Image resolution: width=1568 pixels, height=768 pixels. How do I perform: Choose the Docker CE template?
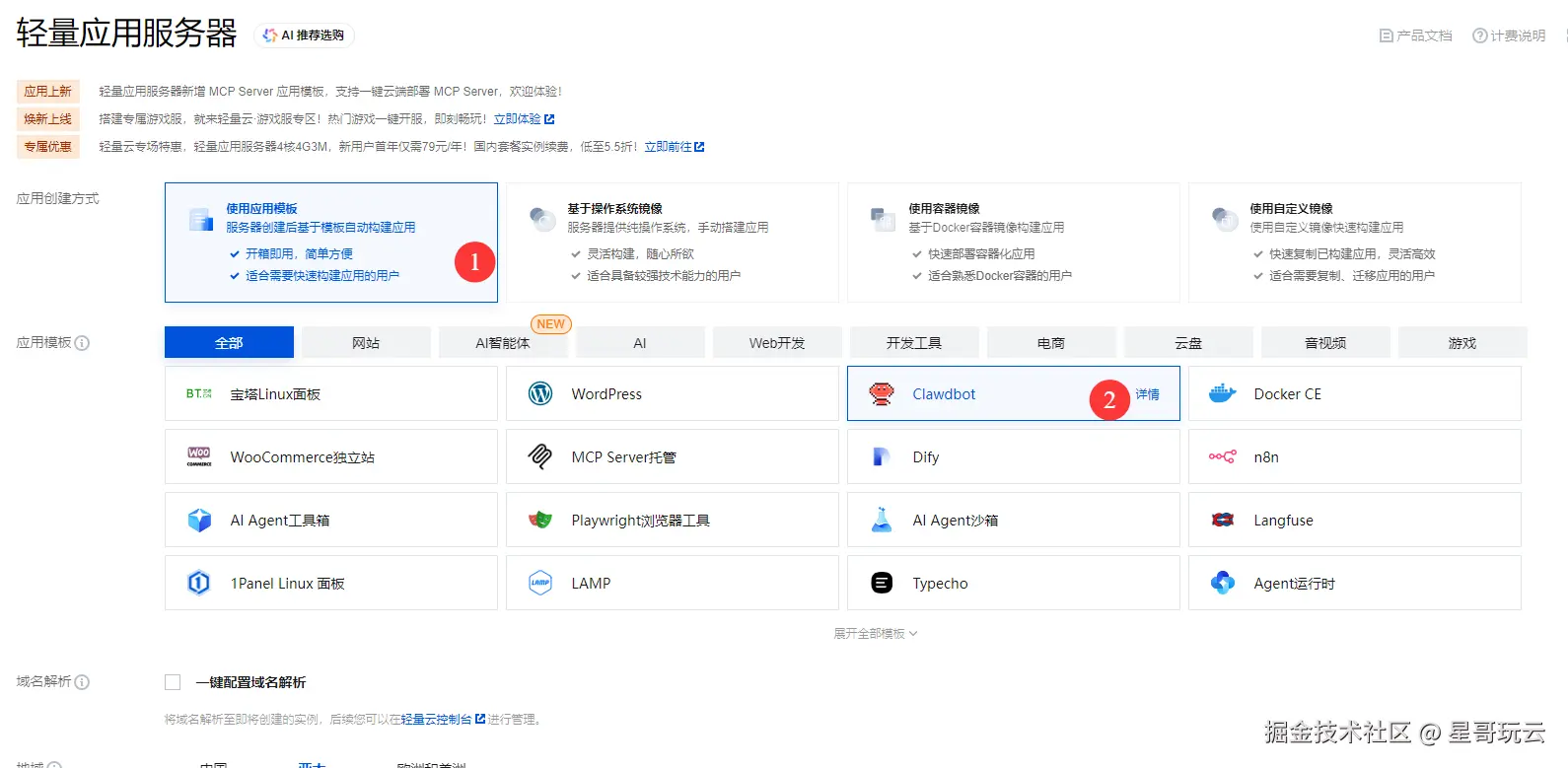point(1355,393)
